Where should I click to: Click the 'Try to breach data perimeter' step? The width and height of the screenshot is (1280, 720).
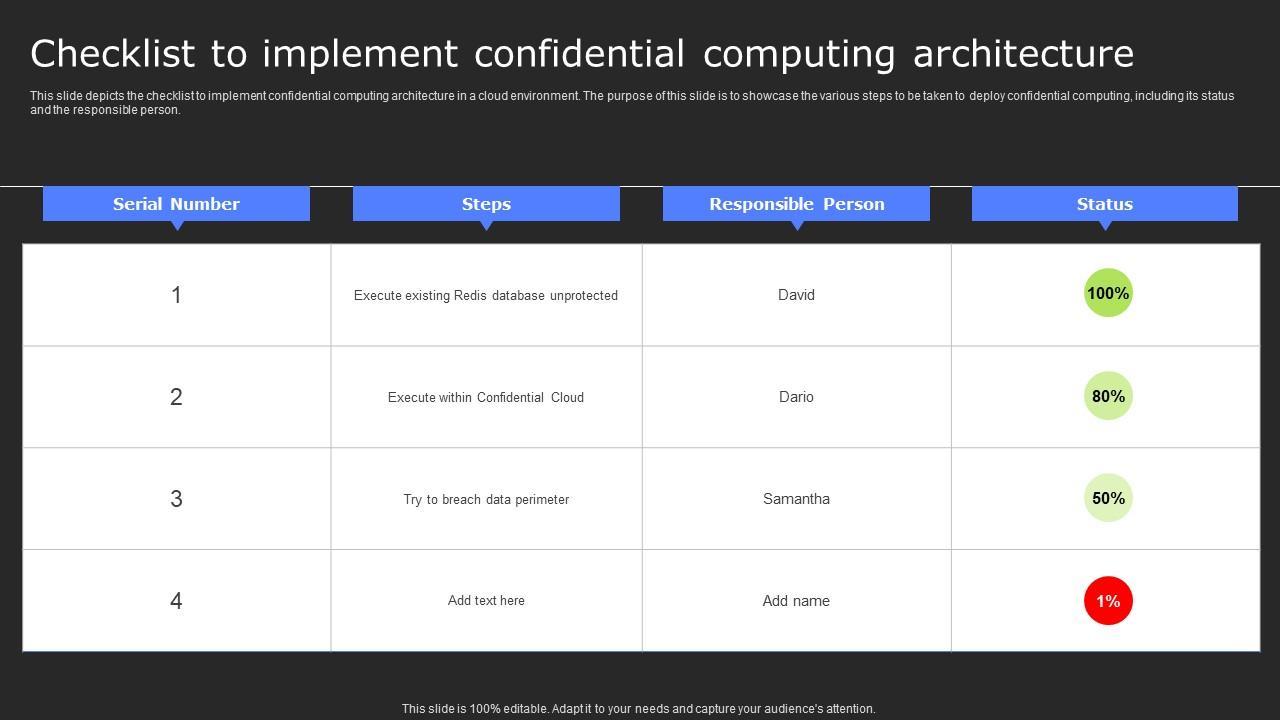pyautogui.click(x=486, y=499)
